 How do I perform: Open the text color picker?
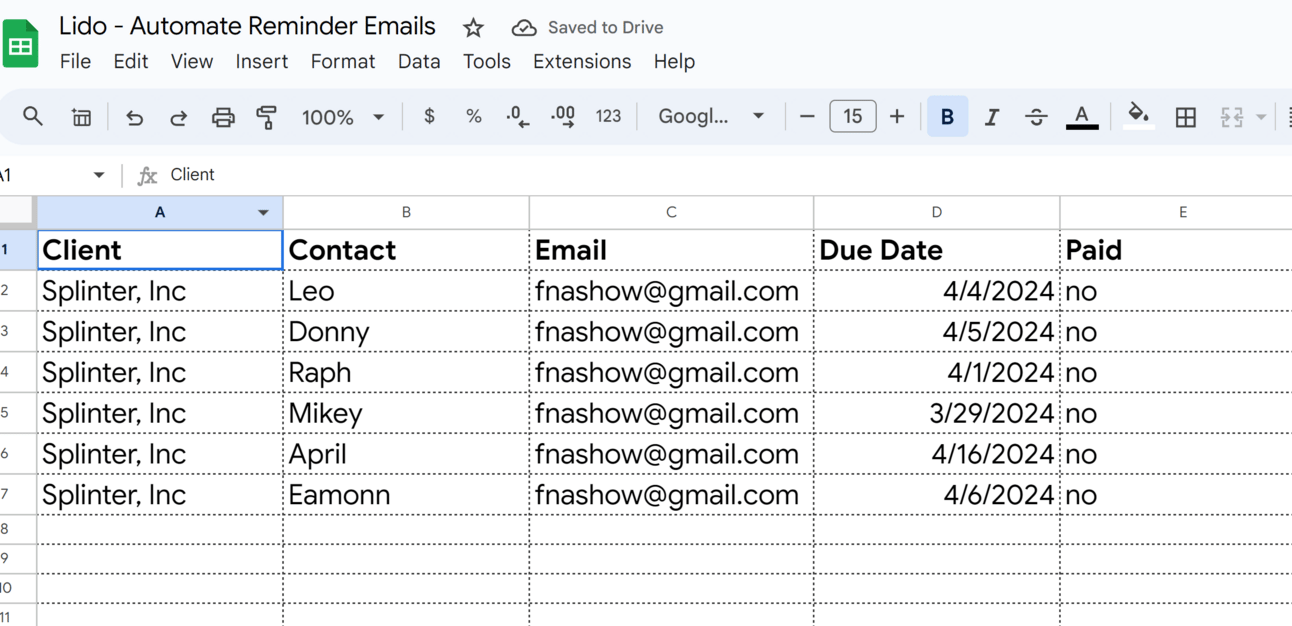tap(1082, 117)
